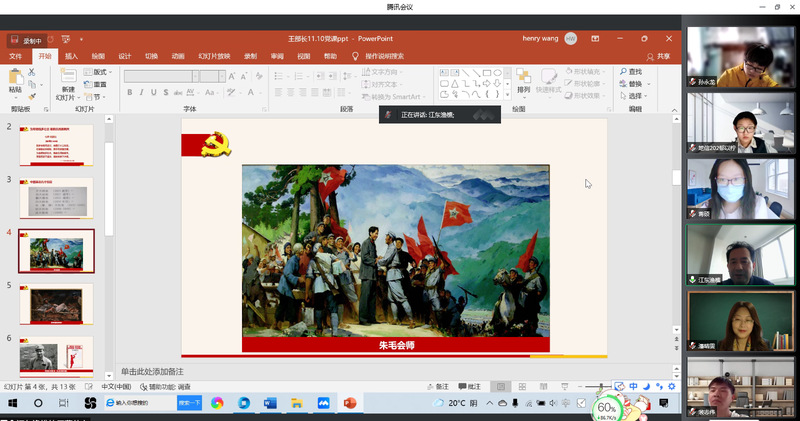This screenshot has width=800, height=421.
Task: Expand the shapes gallery more arrow
Action: (x=507, y=96)
